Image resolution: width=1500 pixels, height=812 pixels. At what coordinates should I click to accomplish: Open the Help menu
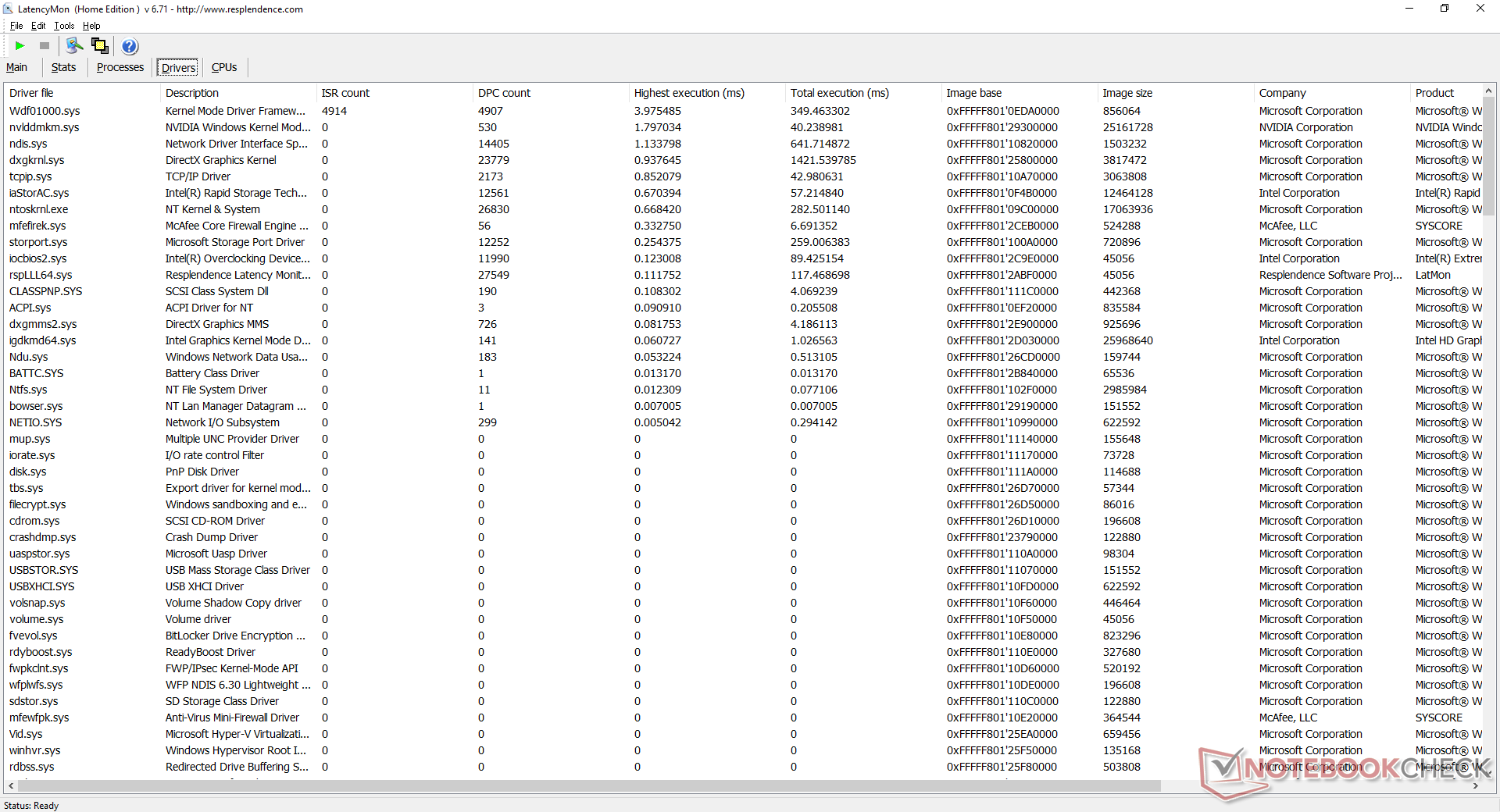point(91,26)
